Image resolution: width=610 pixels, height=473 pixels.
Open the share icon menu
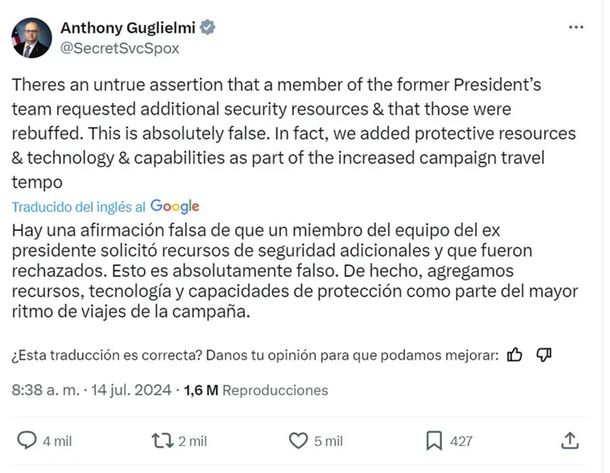pos(569,440)
